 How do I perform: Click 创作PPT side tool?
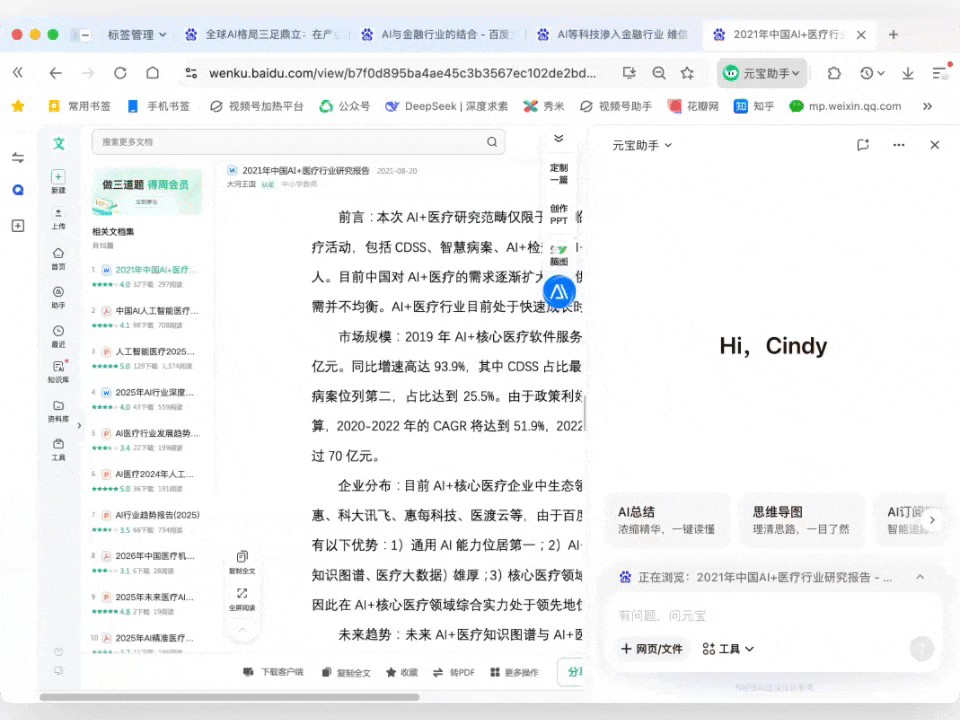point(558,214)
